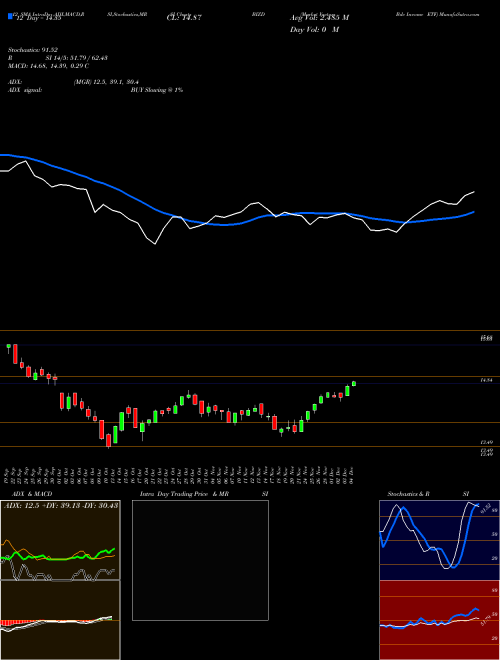The height and width of the screenshot is (660, 500).
Task: Click the RSI chart with red background
Action: point(439,620)
